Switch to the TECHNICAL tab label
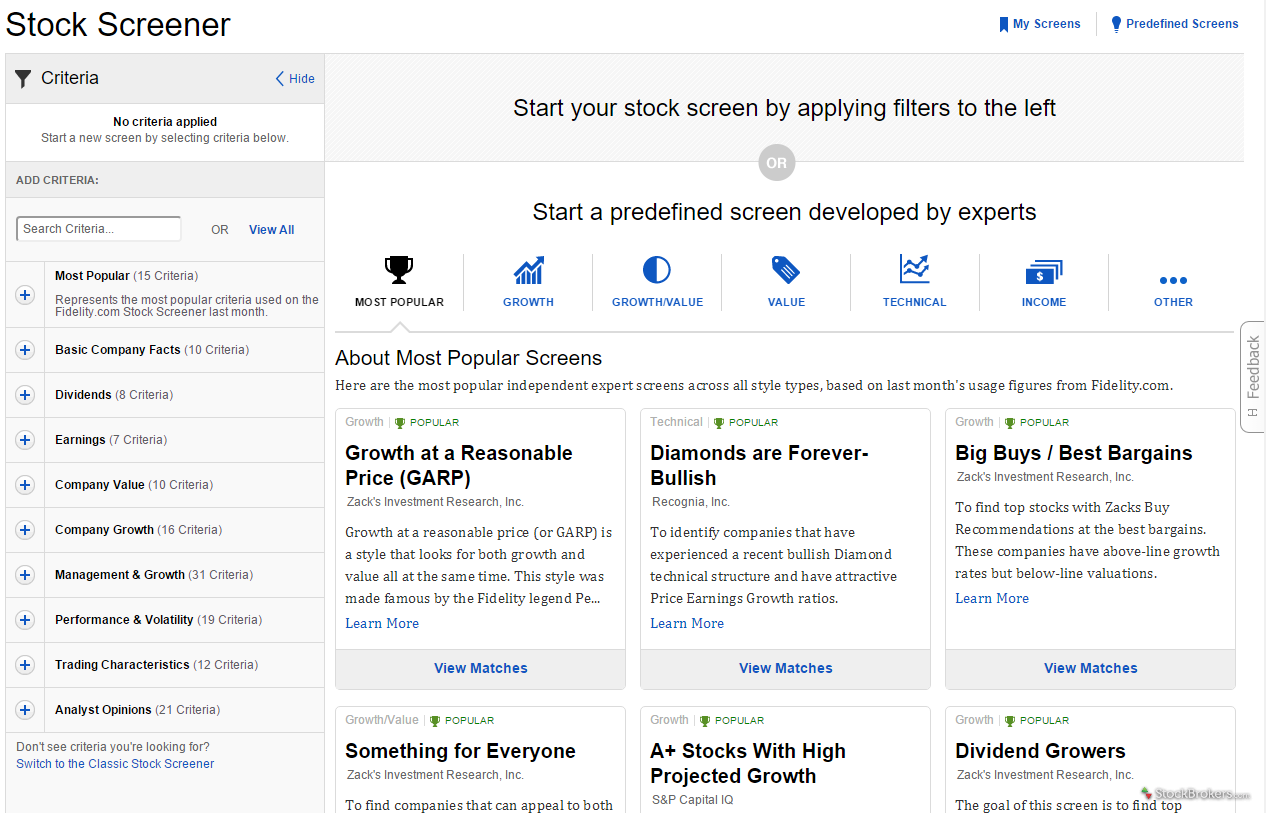Viewport: 1266px width, 813px height. coord(914,302)
